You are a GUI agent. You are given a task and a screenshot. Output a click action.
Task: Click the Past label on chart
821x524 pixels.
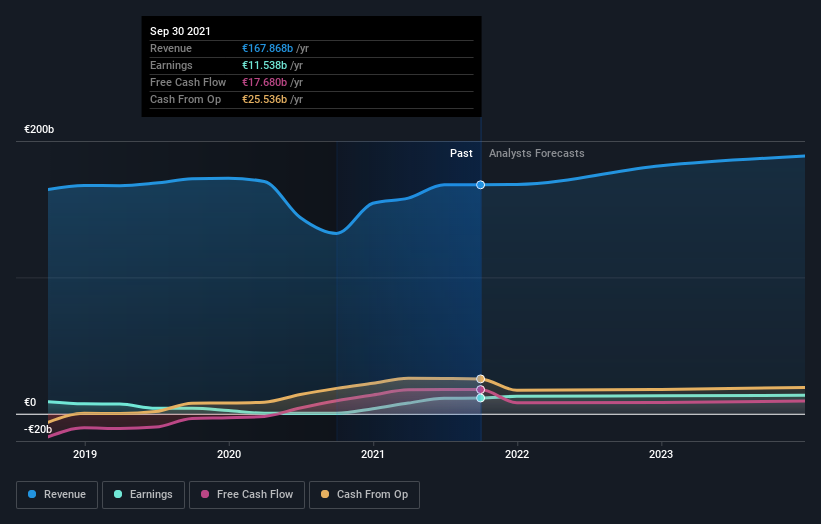point(461,153)
